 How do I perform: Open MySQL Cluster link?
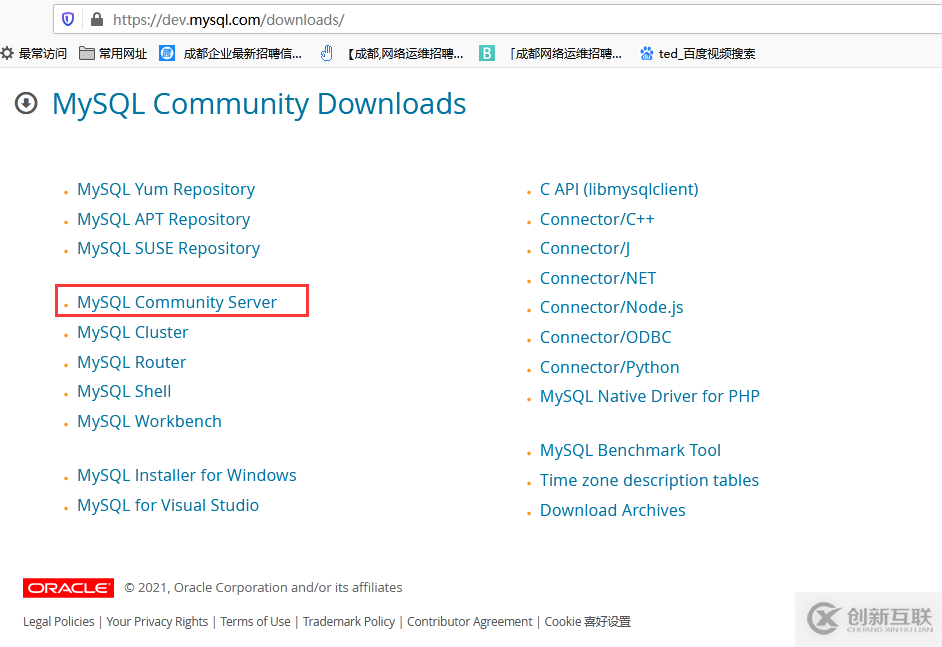tap(132, 332)
